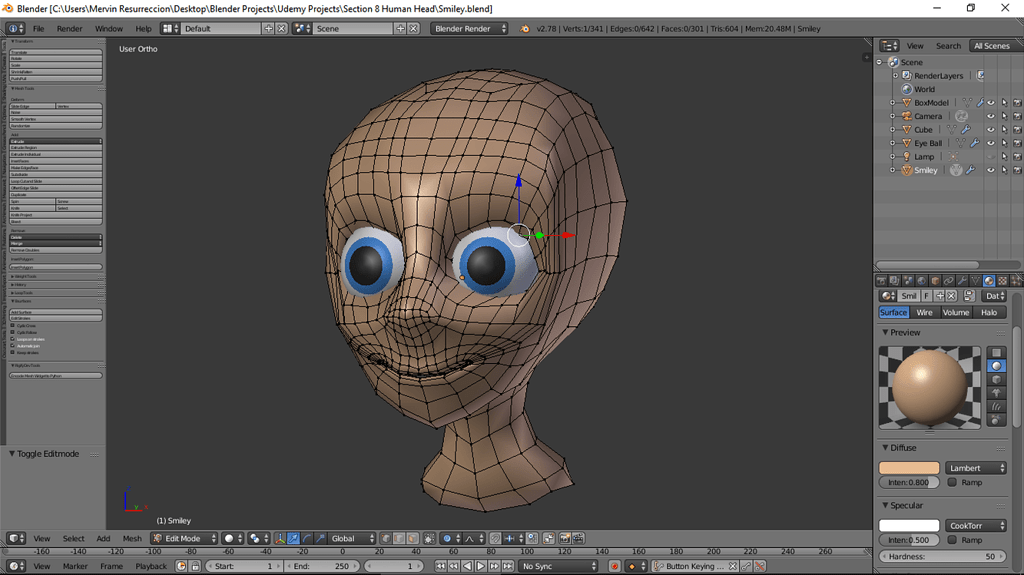Open the Window menu

[x=108, y=29]
